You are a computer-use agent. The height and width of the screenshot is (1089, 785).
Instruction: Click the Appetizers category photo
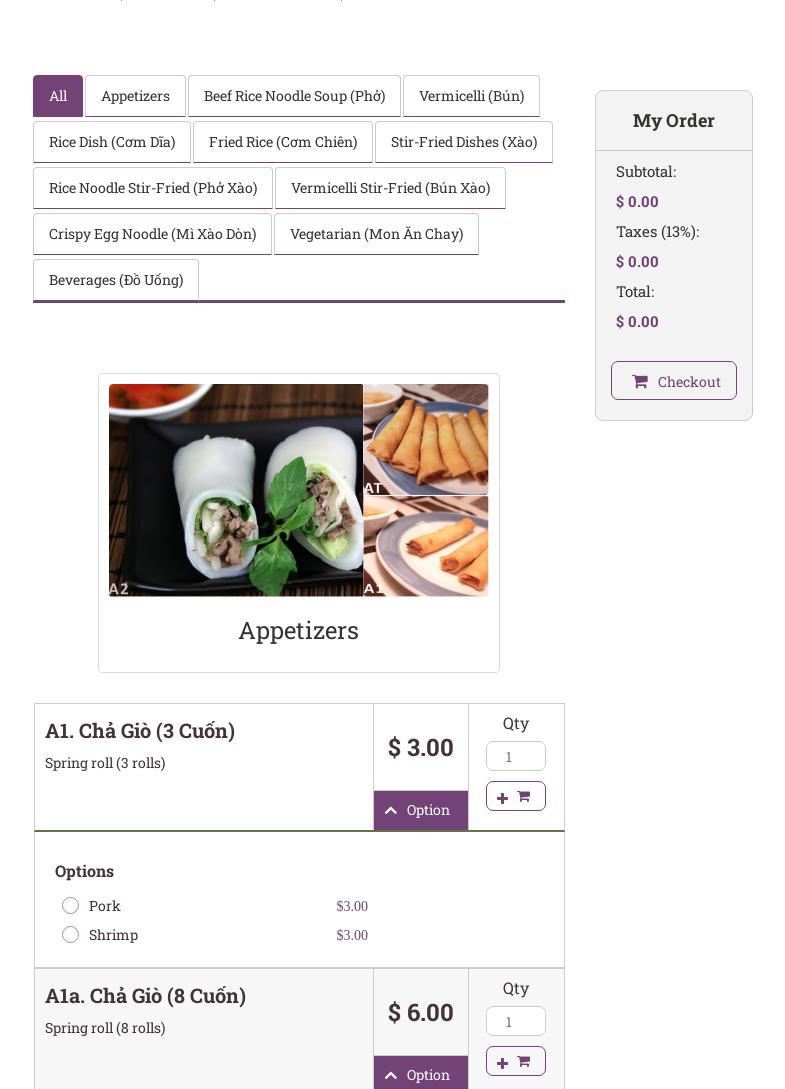click(x=298, y=490)
